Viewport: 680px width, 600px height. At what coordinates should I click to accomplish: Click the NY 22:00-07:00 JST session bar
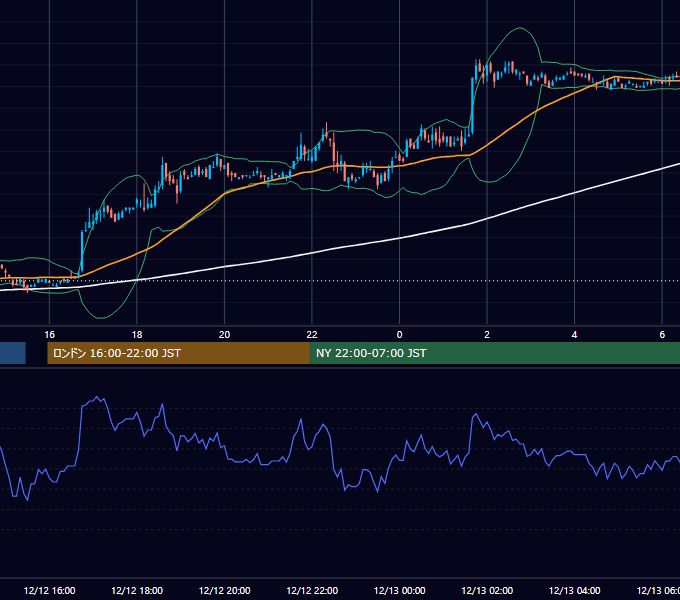click(495, 353)
